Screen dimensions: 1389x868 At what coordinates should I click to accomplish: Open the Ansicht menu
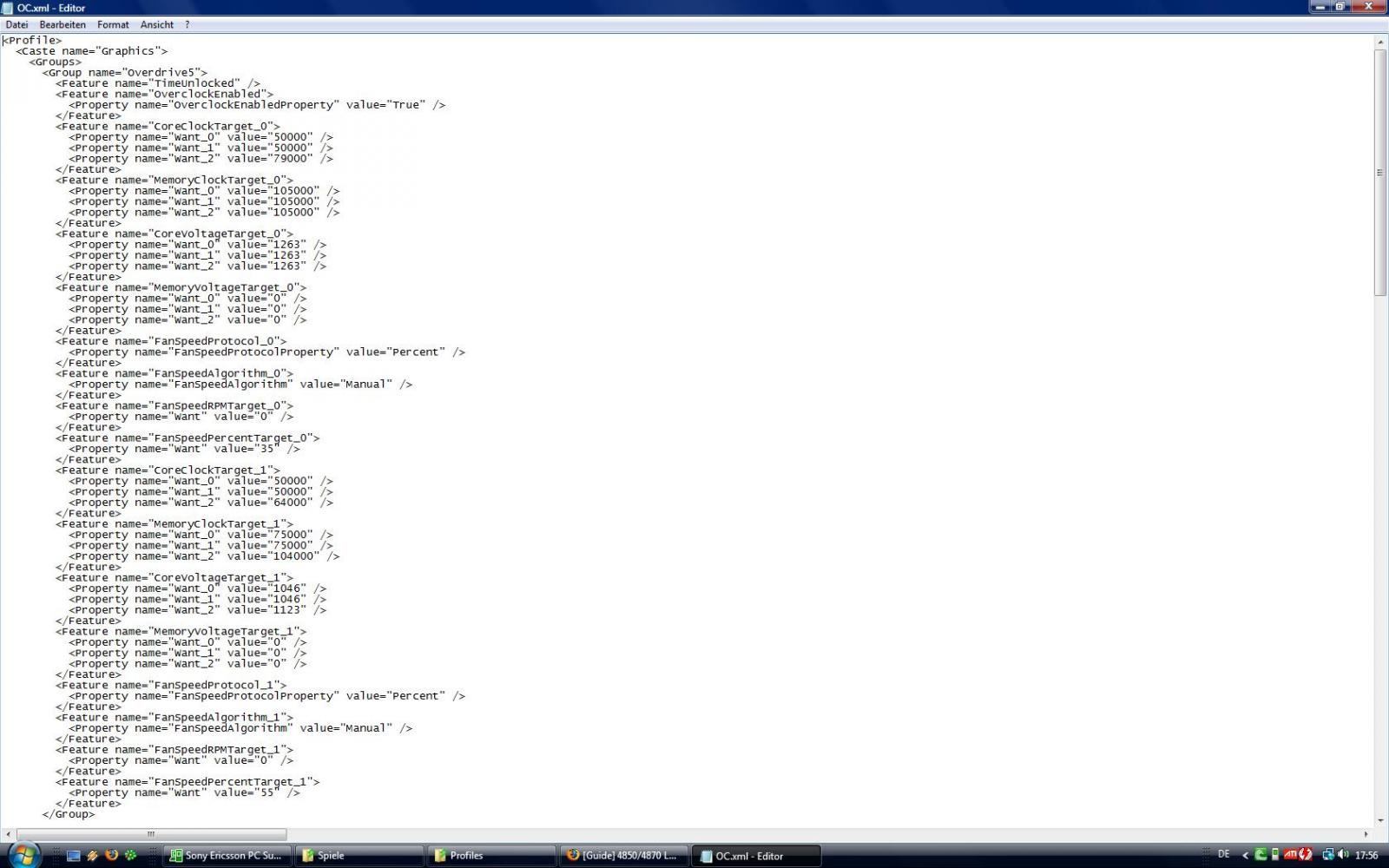click(157, 25)
